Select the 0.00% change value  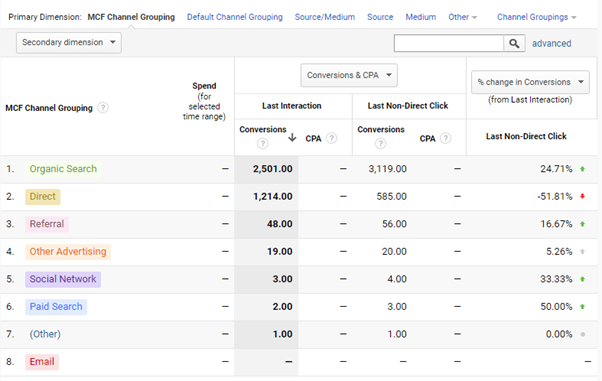[x=559, y=335]
